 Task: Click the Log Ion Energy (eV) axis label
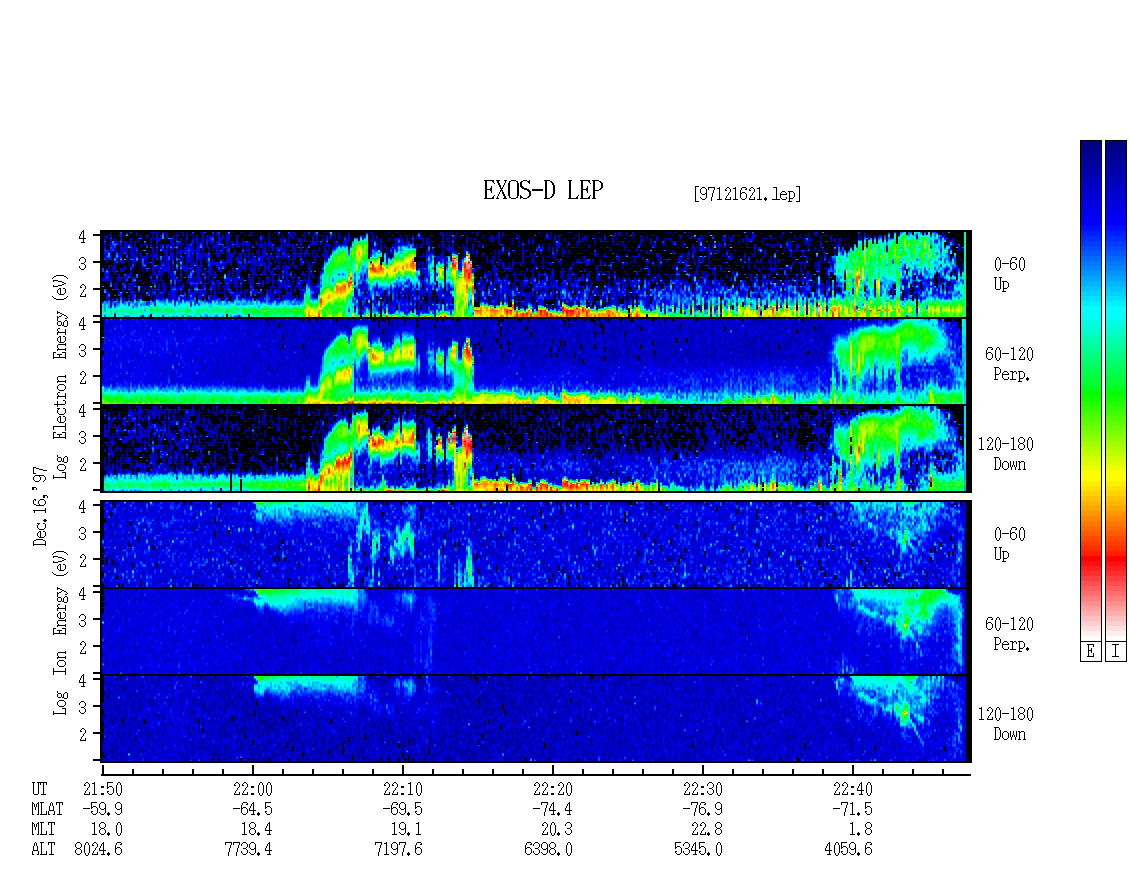(x=60, y=632)
